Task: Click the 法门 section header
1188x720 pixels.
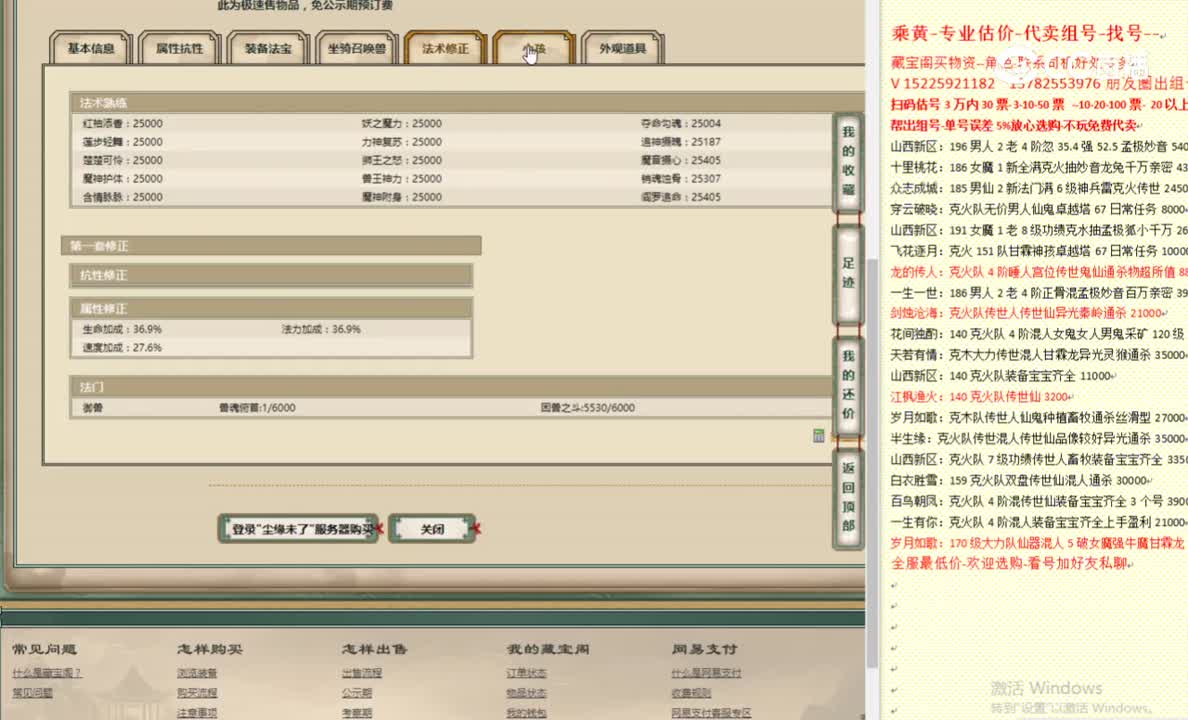Action: pos(452,387)
